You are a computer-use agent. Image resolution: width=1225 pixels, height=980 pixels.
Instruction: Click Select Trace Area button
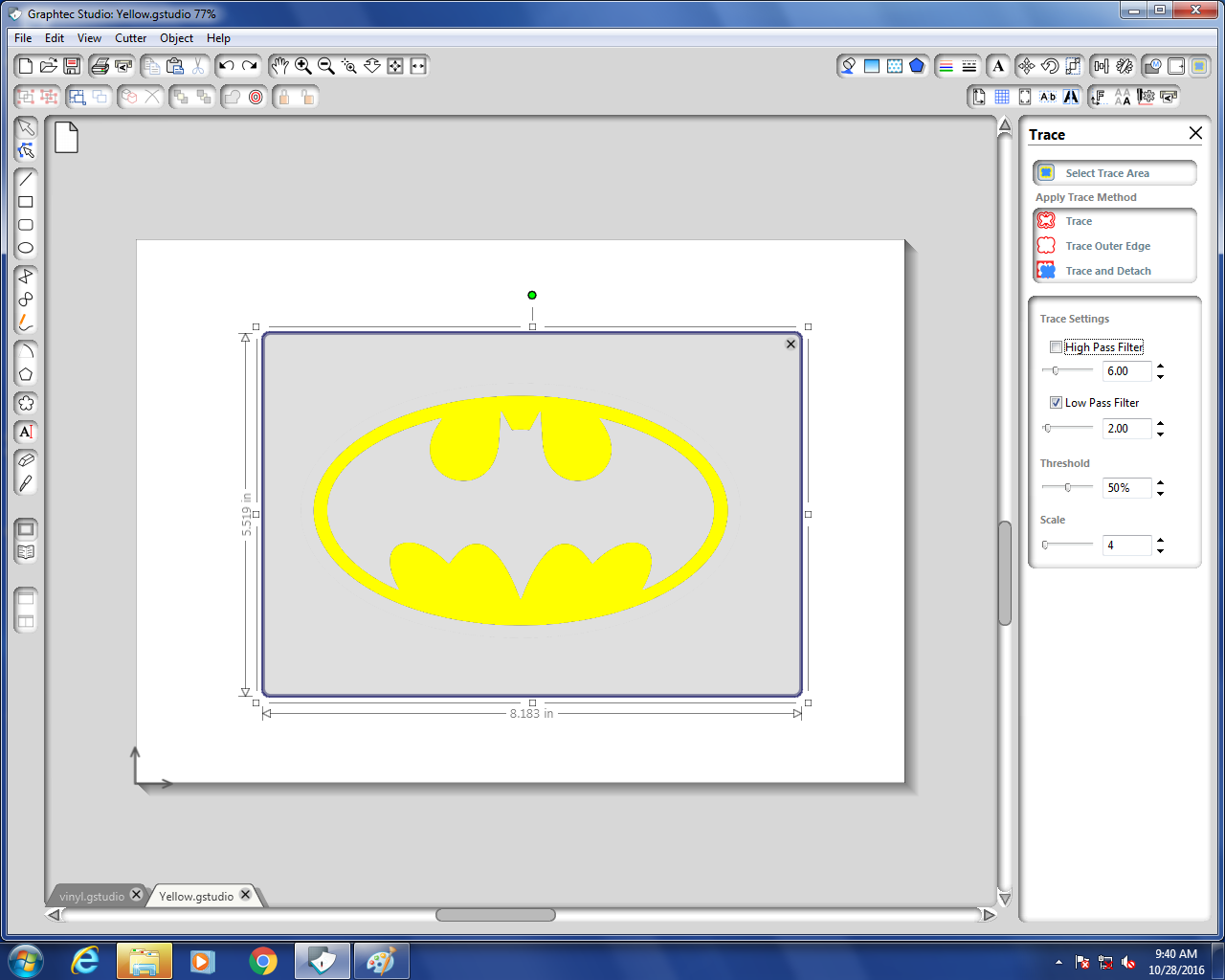[x=1115, y=173]
